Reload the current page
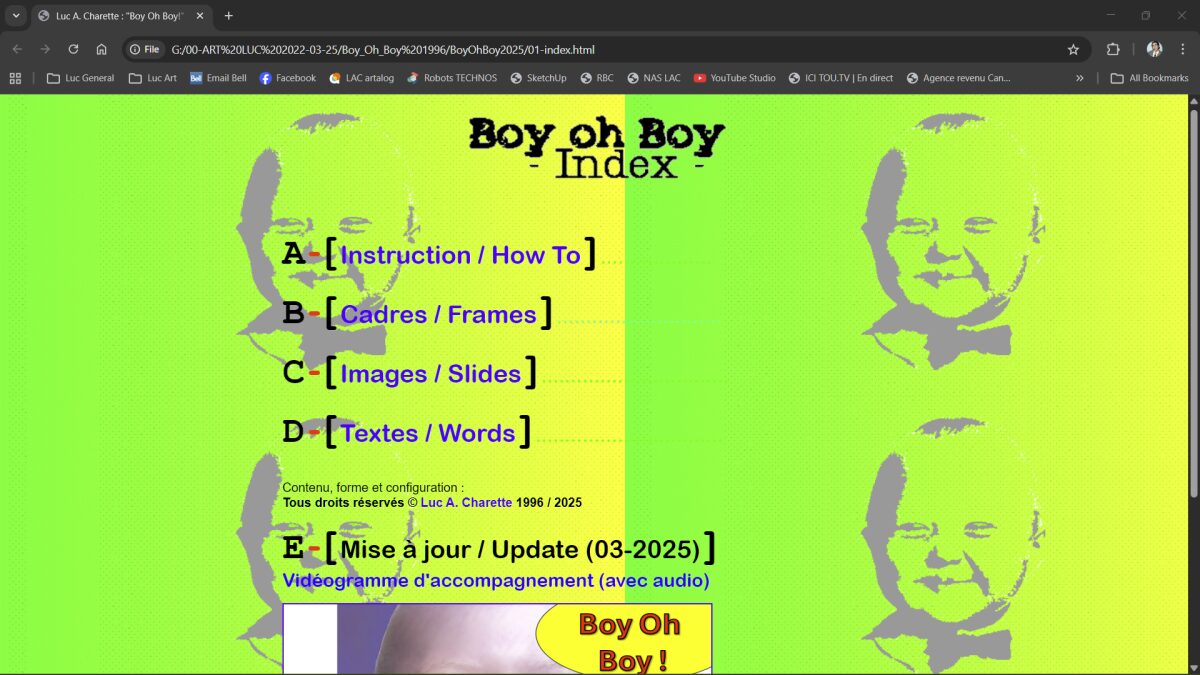The height and width of the screenshot is (675, 1200). pyautogui.click(x=72, y=48)
